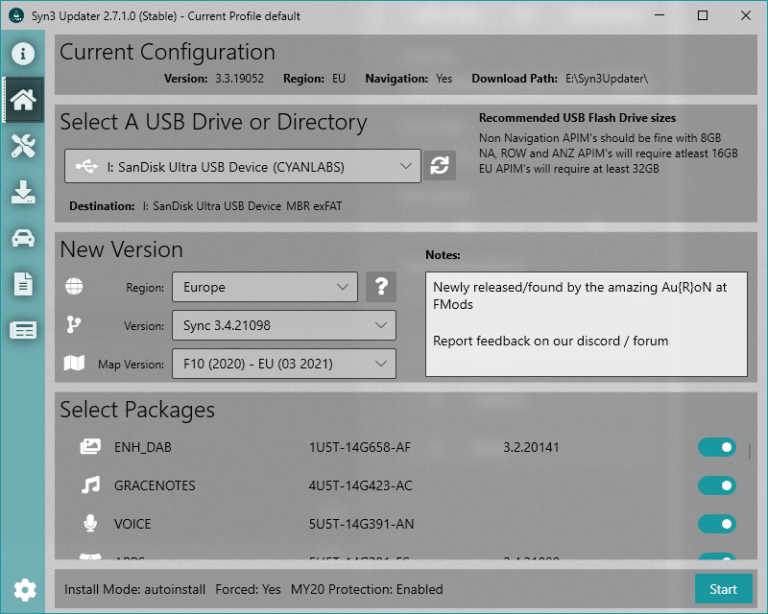
Task: Open the Version dropdown Sync 3.4.21098
Action: pos(284,325)
